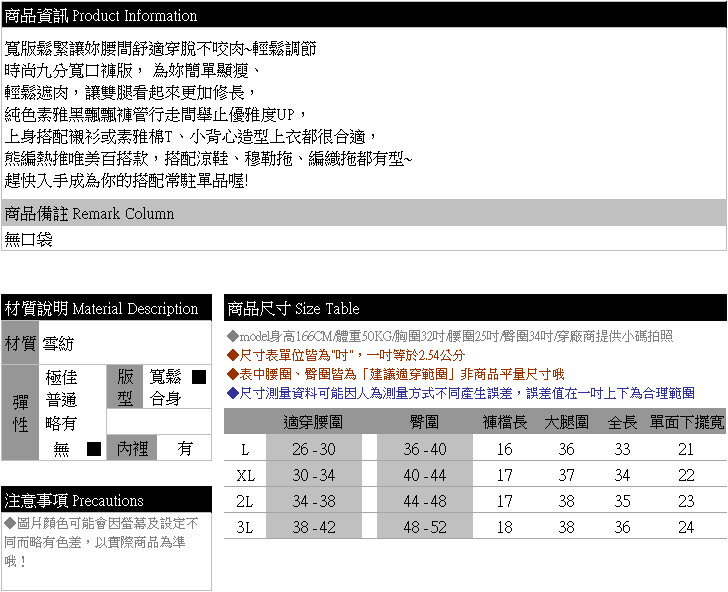The image size is (728, 592).
Task: Click the 適穿腰圍 column header
Action: (x=313, y=422)
